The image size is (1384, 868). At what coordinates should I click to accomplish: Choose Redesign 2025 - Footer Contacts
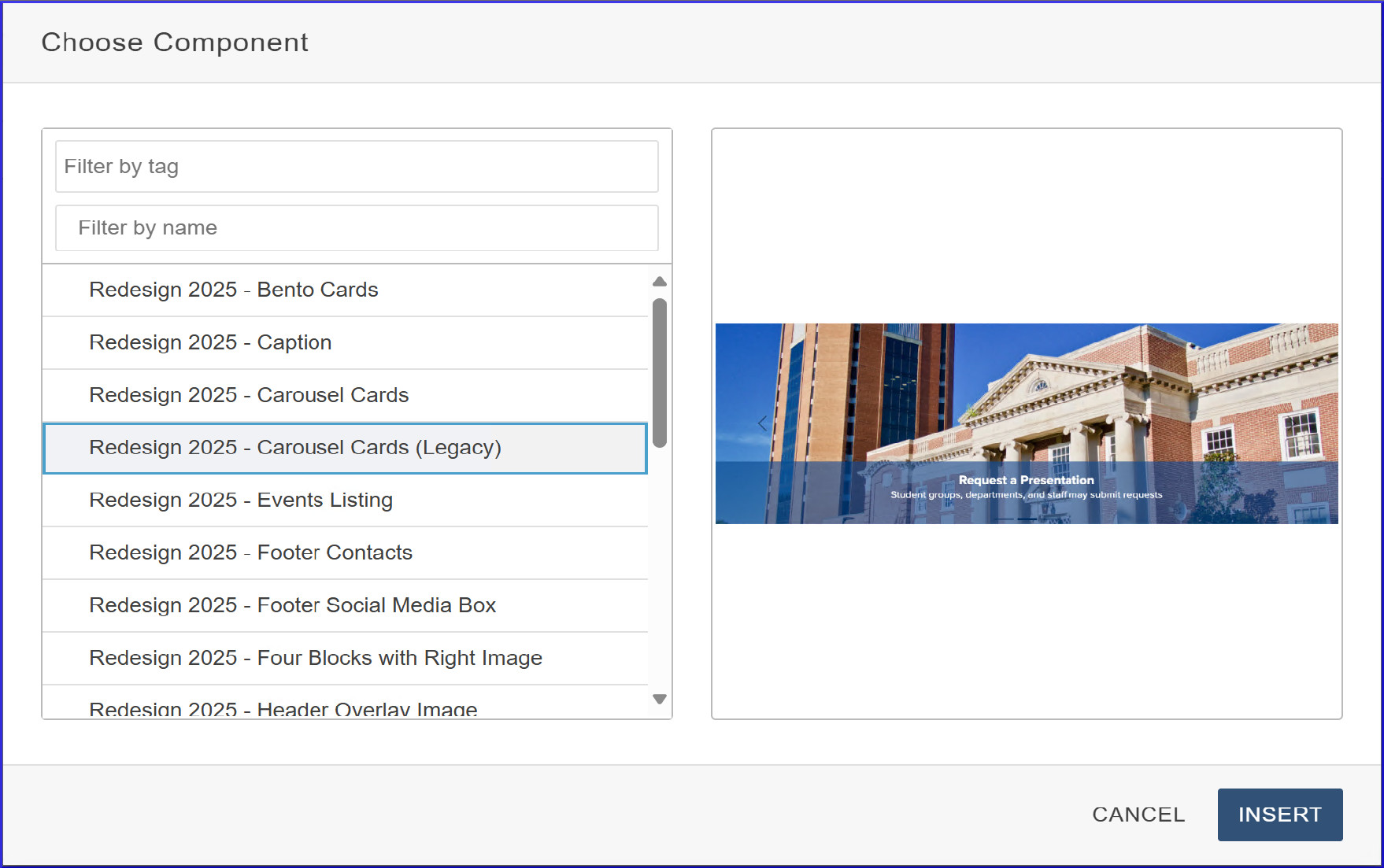point(250,553)
